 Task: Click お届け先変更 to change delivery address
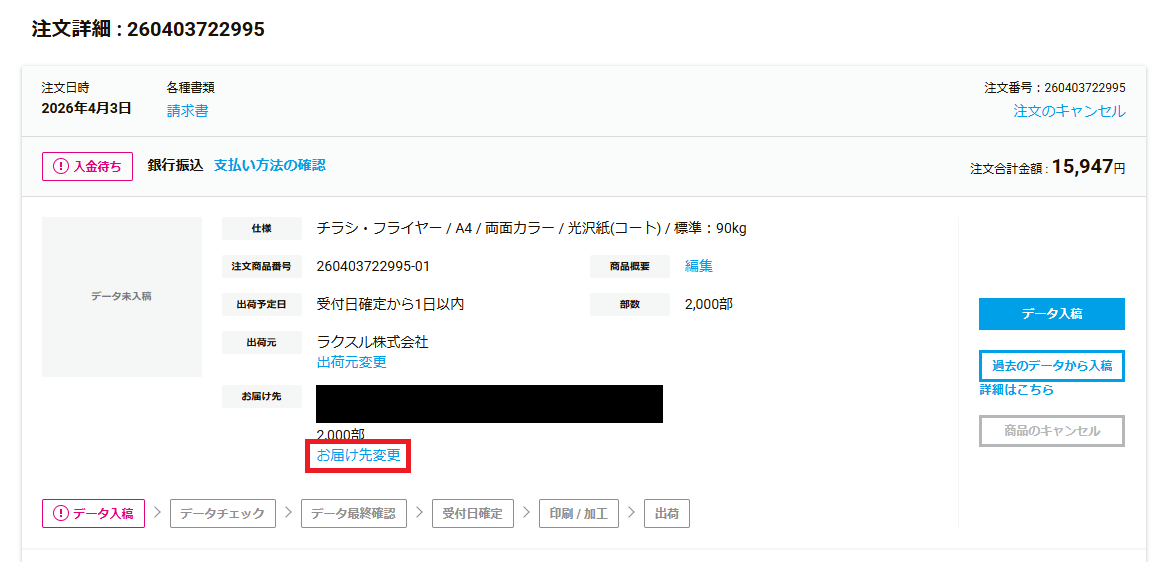[358, 456]
